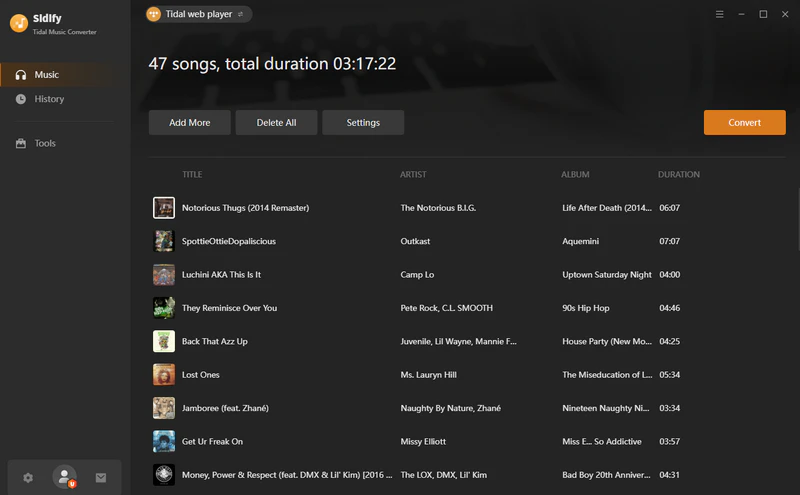Click album Miss E... So Addictive

tap(602, 441)
